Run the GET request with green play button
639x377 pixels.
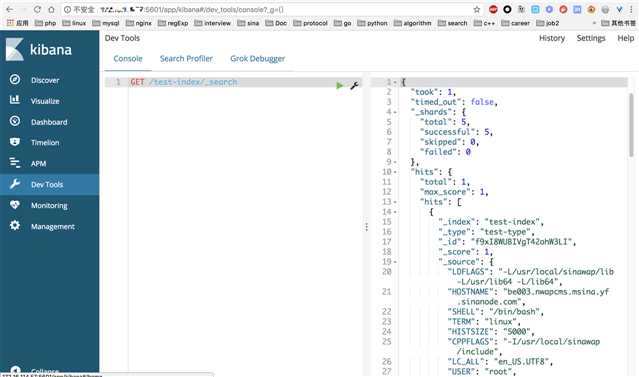coord(339,85)
